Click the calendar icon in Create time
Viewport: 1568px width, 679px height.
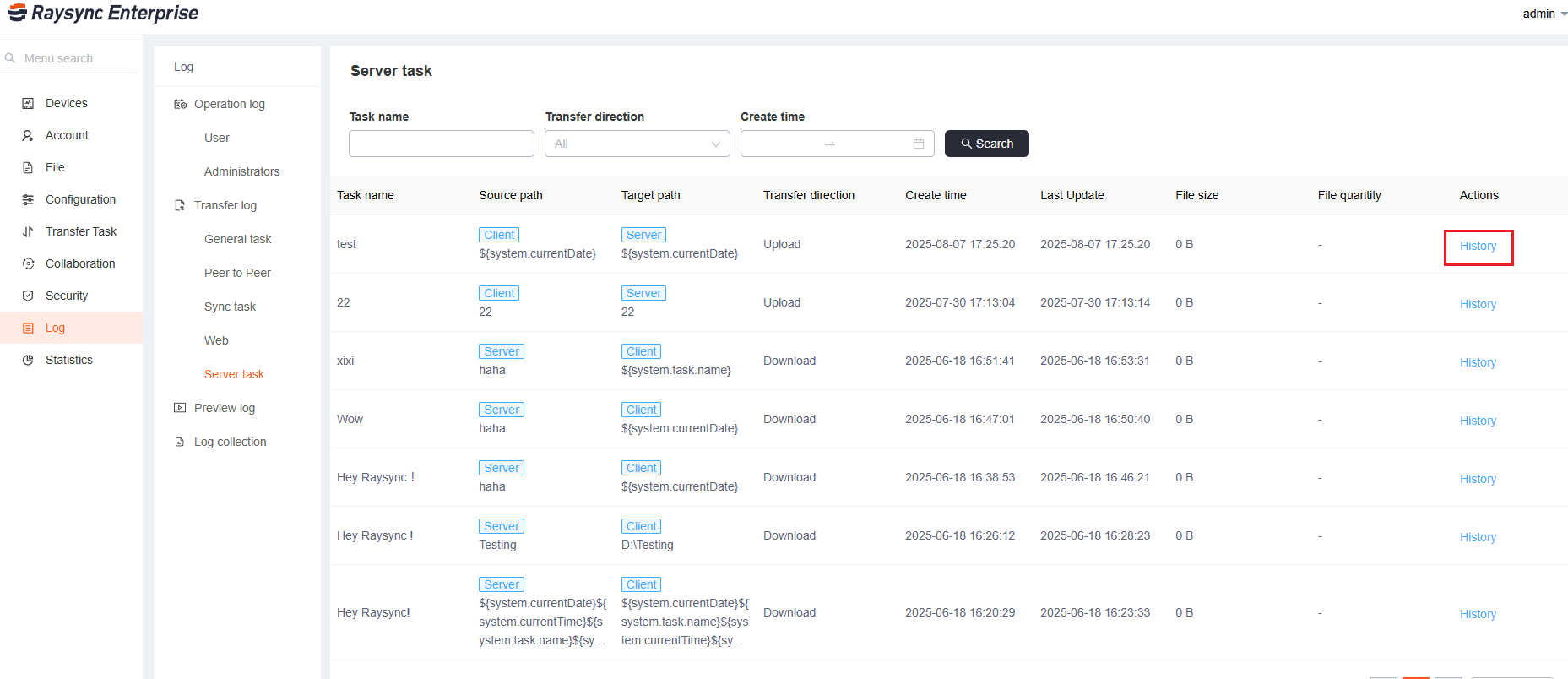click(x=918, y=144)
